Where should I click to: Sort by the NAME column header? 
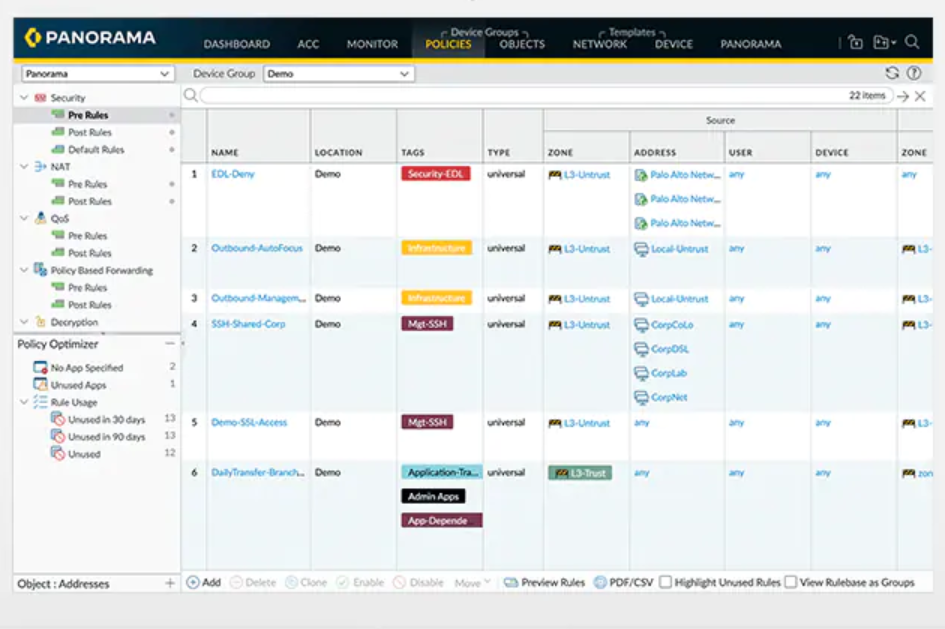click(x=225, y=152)
